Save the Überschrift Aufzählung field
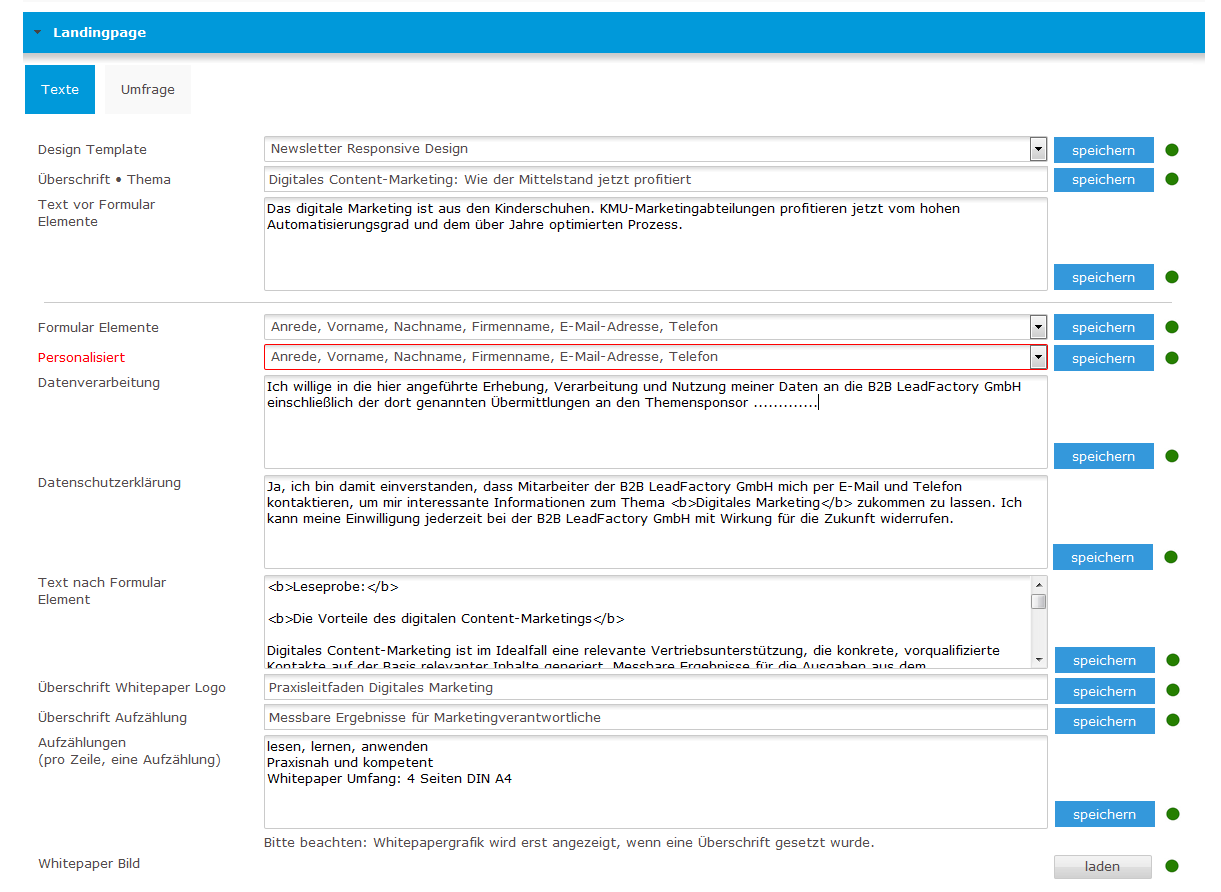 tap(1105, 721)
